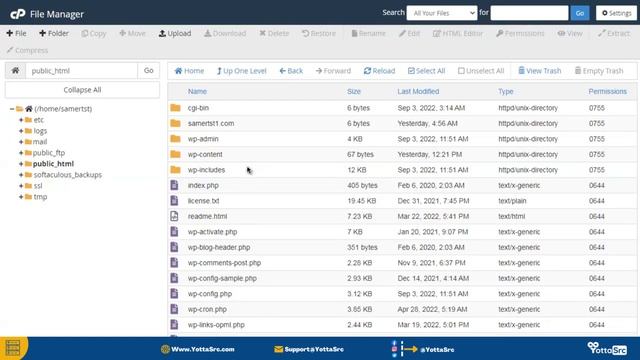The image size is (640, 360).
Task: Click the Rename toolbar button
Action: 368,33
